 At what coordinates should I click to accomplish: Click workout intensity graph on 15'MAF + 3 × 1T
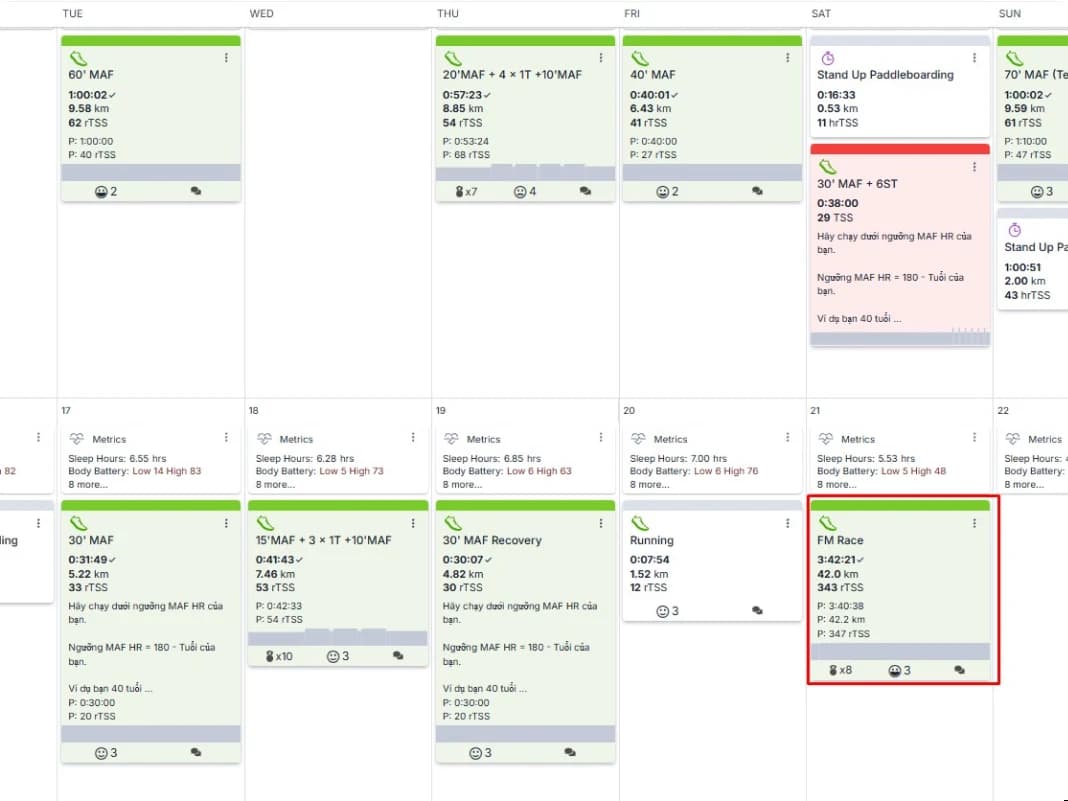click(338, 637)
